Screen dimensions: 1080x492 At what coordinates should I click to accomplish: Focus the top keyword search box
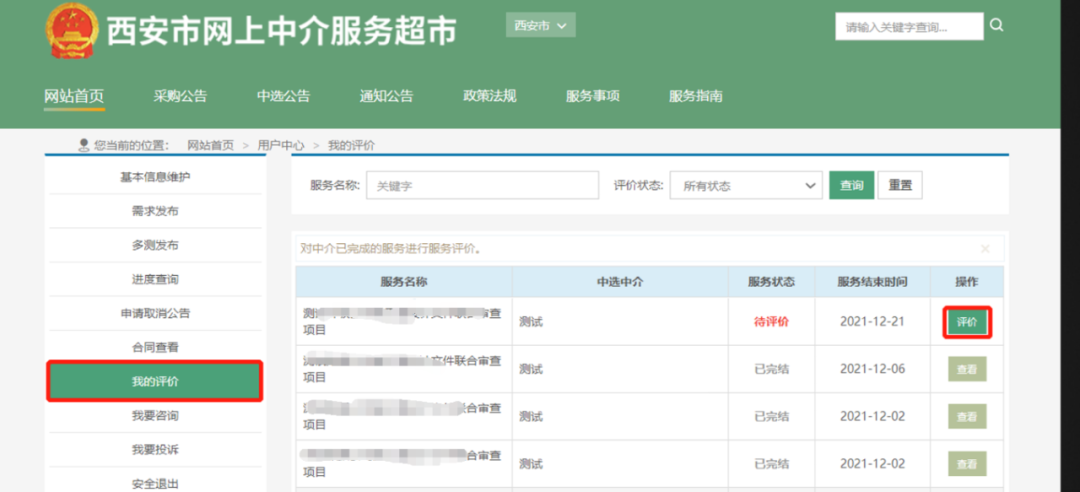(909, 28)
